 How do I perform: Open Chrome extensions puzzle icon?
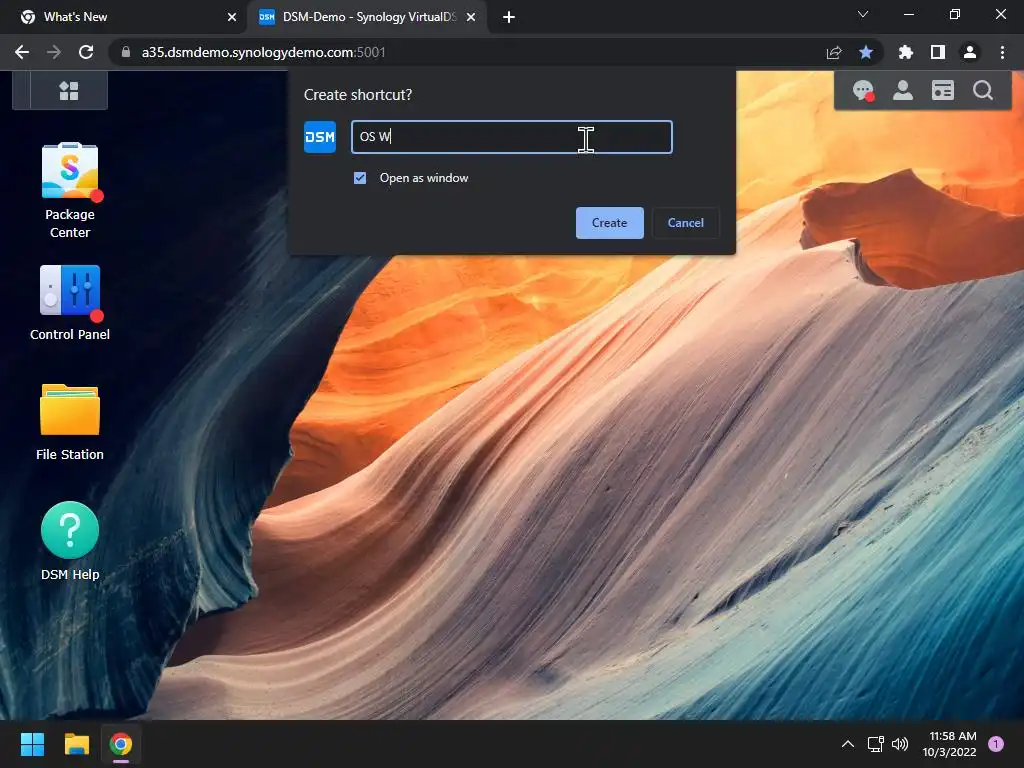coord(905,52)
